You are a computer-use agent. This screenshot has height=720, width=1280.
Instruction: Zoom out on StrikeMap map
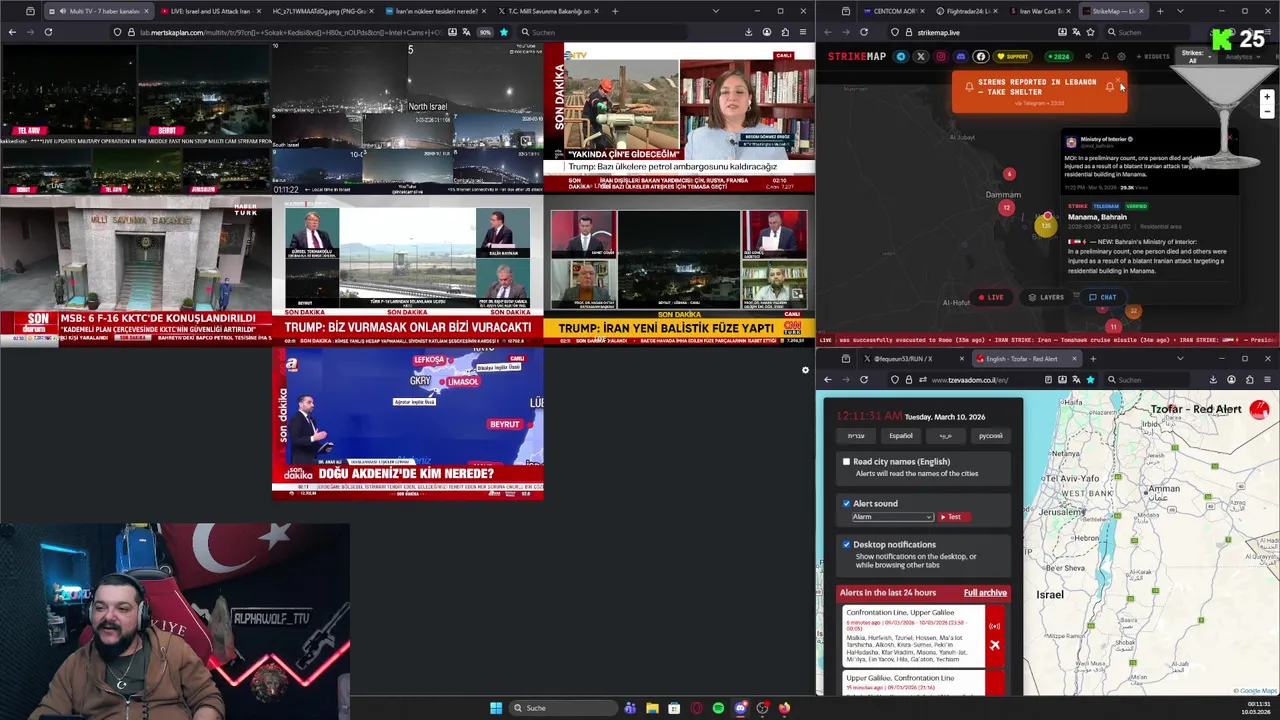[x=1267, y=111]
